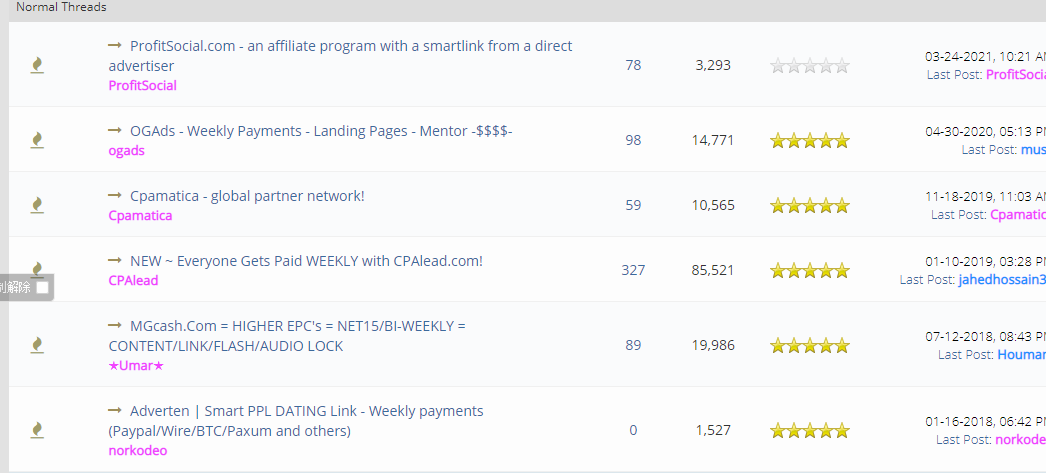The width and height of the screenshot is (1046, 473).
Task: Jump to first unread arrow on ProfitSocial.com thread
Action: tap(115, 45)
